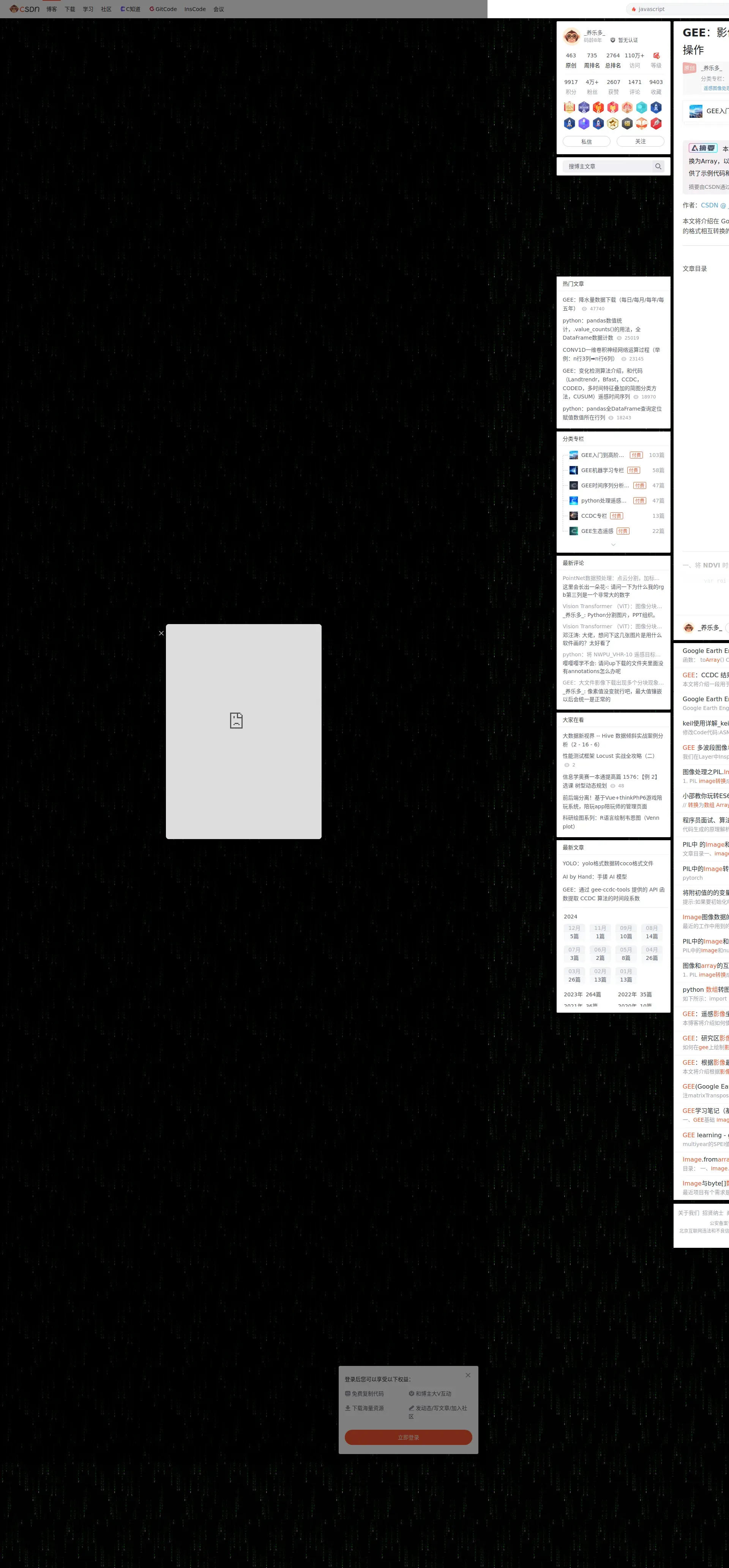Click the 关注 follow button
729x1568 pixels.
pos(640,141)
